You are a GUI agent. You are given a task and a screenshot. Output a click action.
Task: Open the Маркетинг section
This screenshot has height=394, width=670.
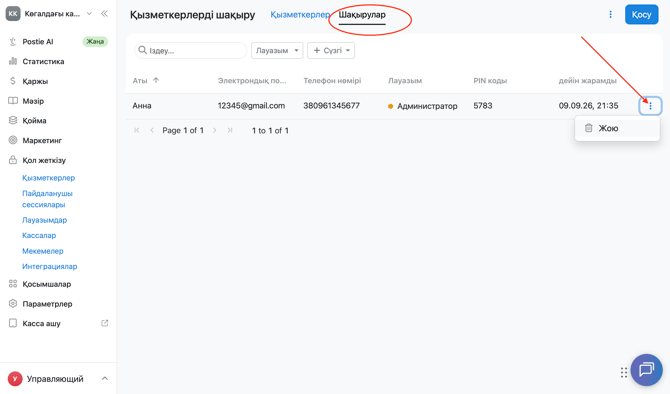pos(42,140)
